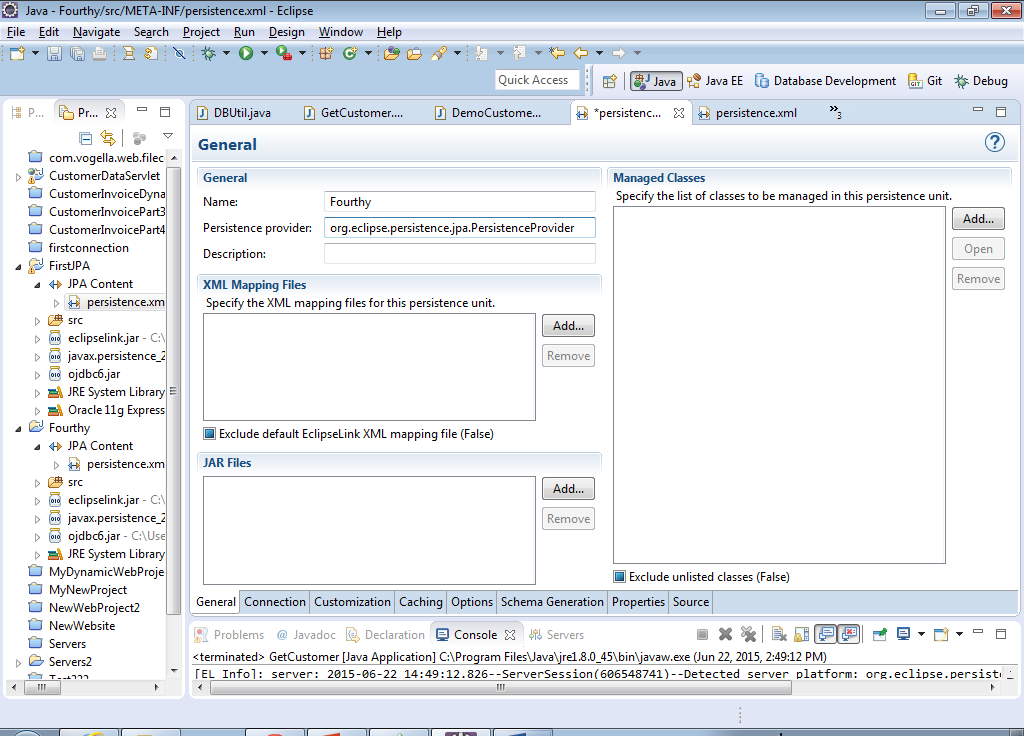Click Add... button for XML Mapping Files
The height and width of the screenshot is (736, 1024).
point(568,325)
